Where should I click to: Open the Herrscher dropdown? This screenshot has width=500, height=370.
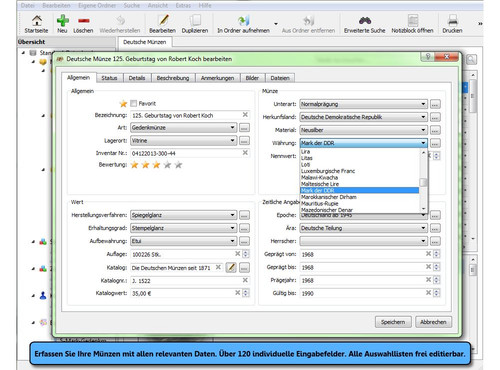pos(363,241)
